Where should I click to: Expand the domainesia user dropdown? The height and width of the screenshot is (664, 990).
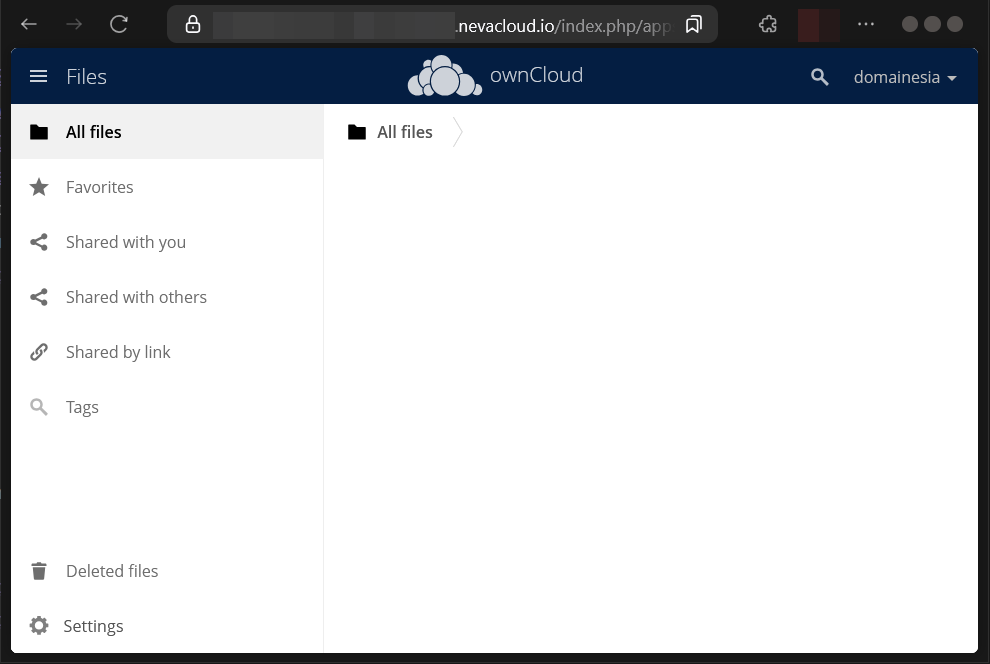tap(905, 77)
